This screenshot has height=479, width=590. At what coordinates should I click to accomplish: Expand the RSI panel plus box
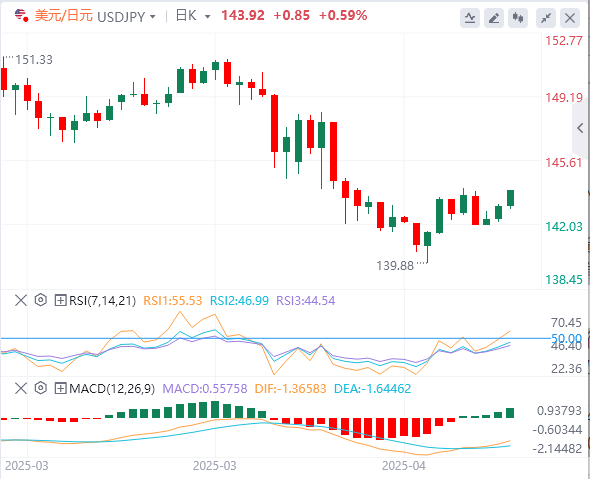pyautogui.click(x=60, y=300)
